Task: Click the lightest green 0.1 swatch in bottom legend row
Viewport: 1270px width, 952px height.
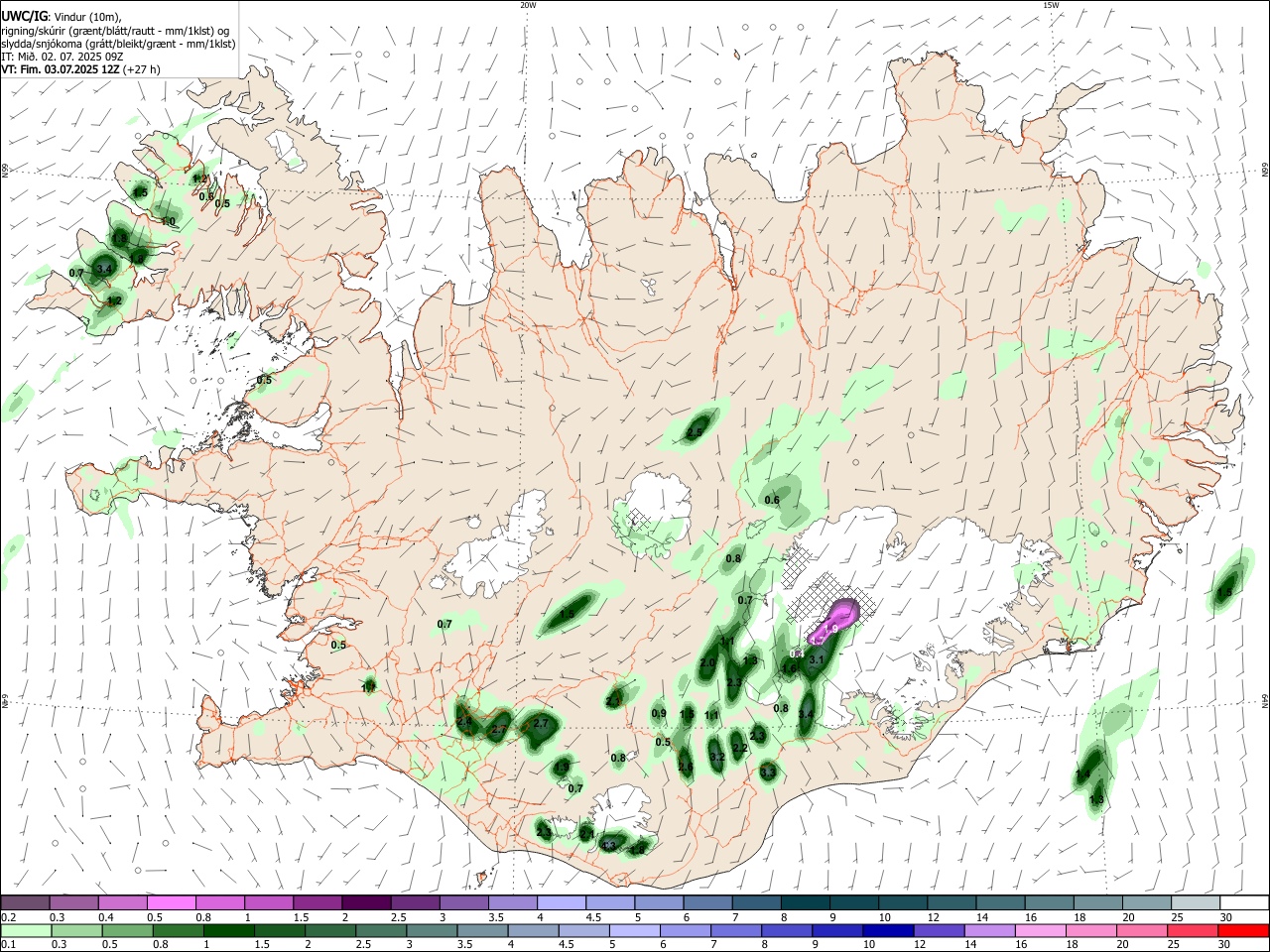Action: coord(25,931)
